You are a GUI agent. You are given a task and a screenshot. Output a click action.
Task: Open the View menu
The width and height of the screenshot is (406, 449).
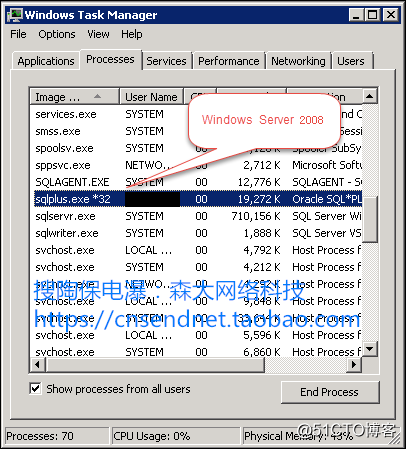(98, 34)
